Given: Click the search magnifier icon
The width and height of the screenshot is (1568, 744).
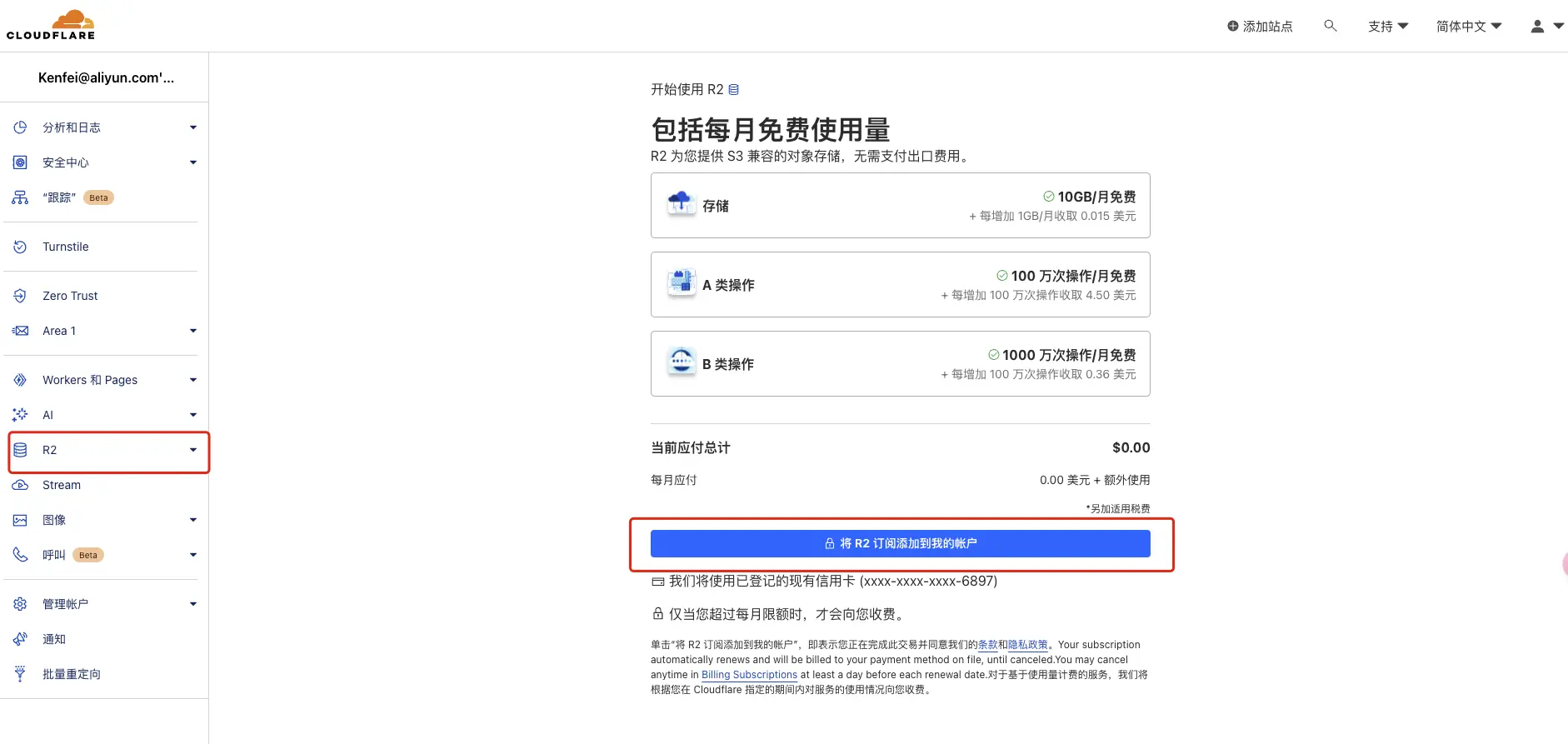Looking at the screenshot, I should [1331, 26].
